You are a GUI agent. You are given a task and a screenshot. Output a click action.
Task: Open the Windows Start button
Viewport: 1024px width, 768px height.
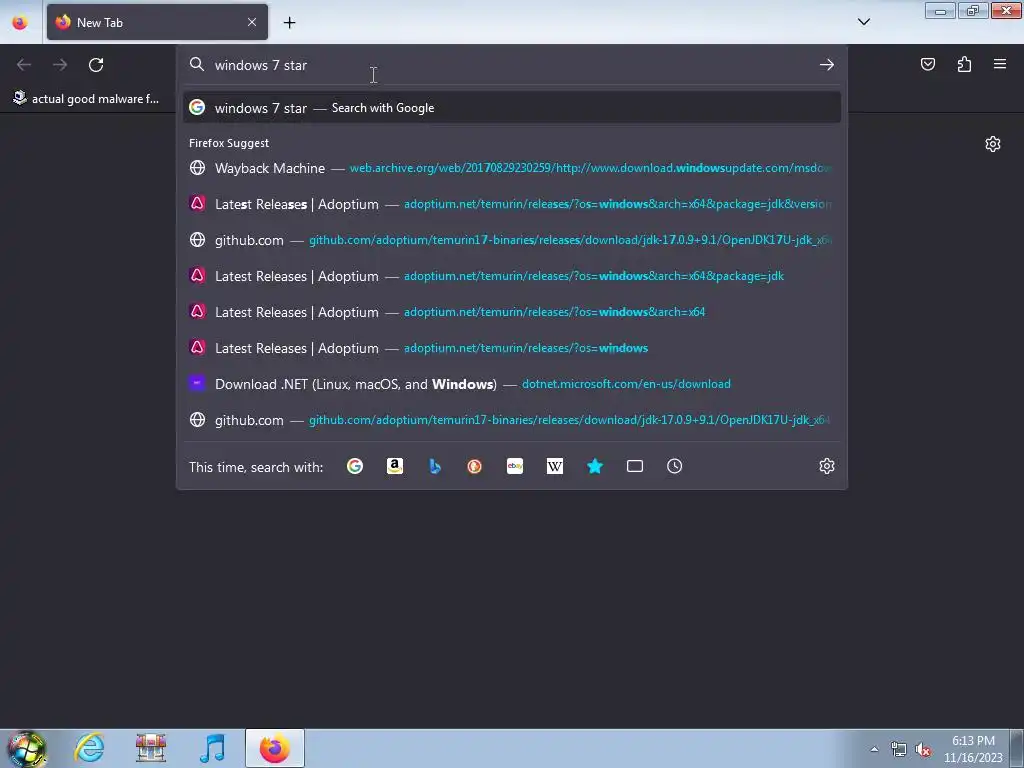26,748
